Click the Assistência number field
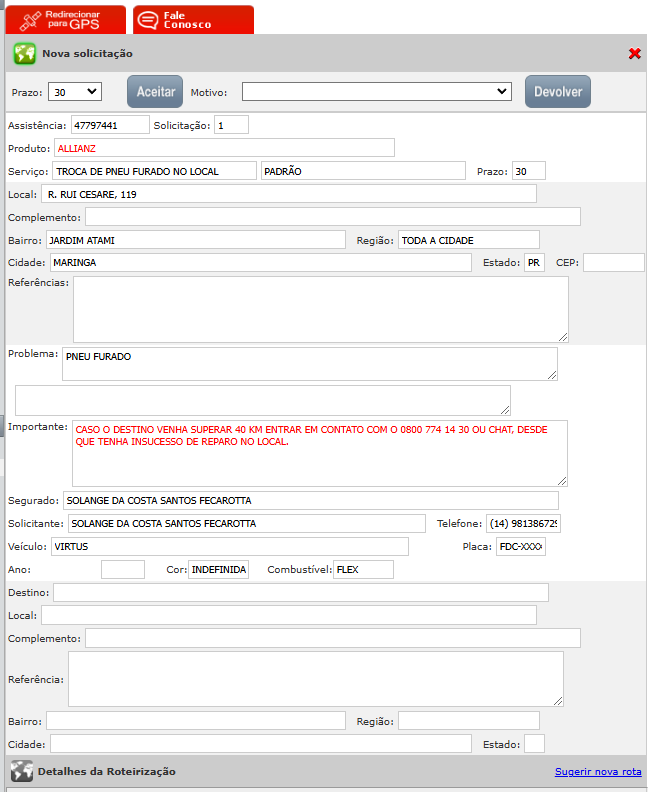The image size is (648, 792). [110, 125]
